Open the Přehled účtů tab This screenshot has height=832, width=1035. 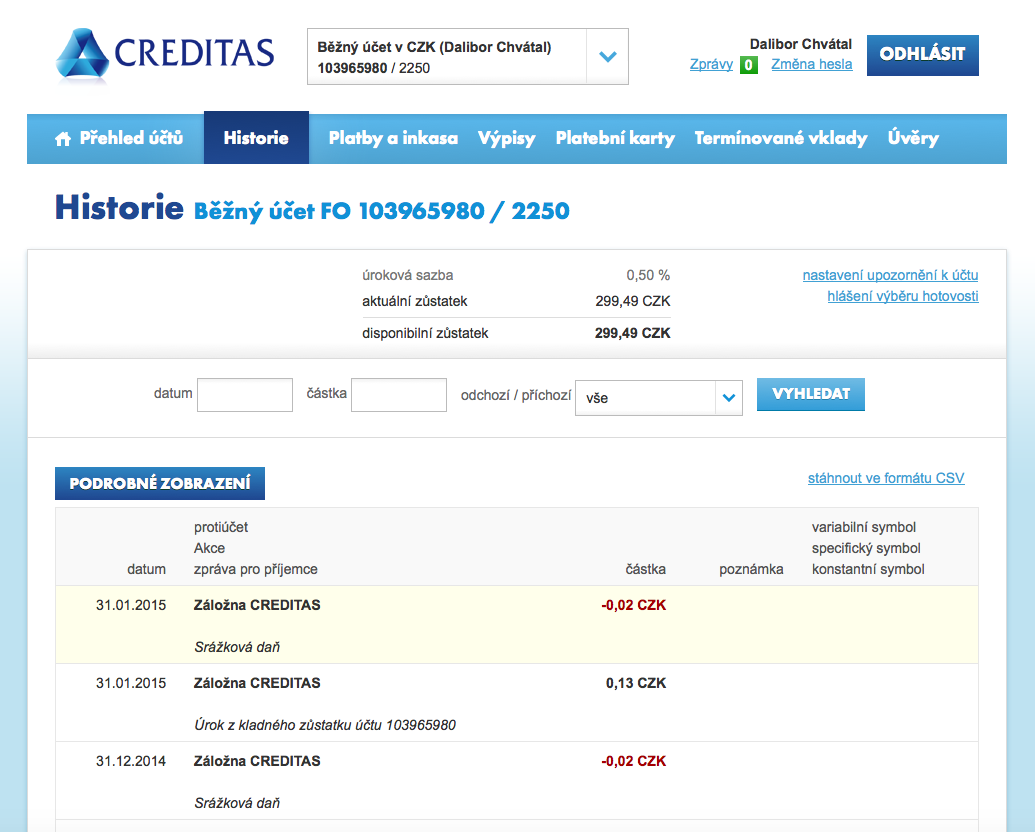(119, 138)
